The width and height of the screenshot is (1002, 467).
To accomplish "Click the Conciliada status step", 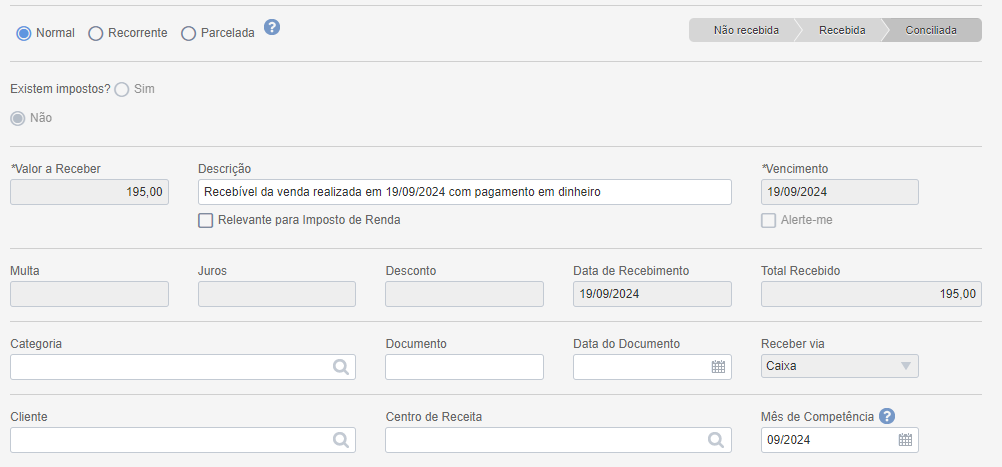I will (x=932, y=30).
